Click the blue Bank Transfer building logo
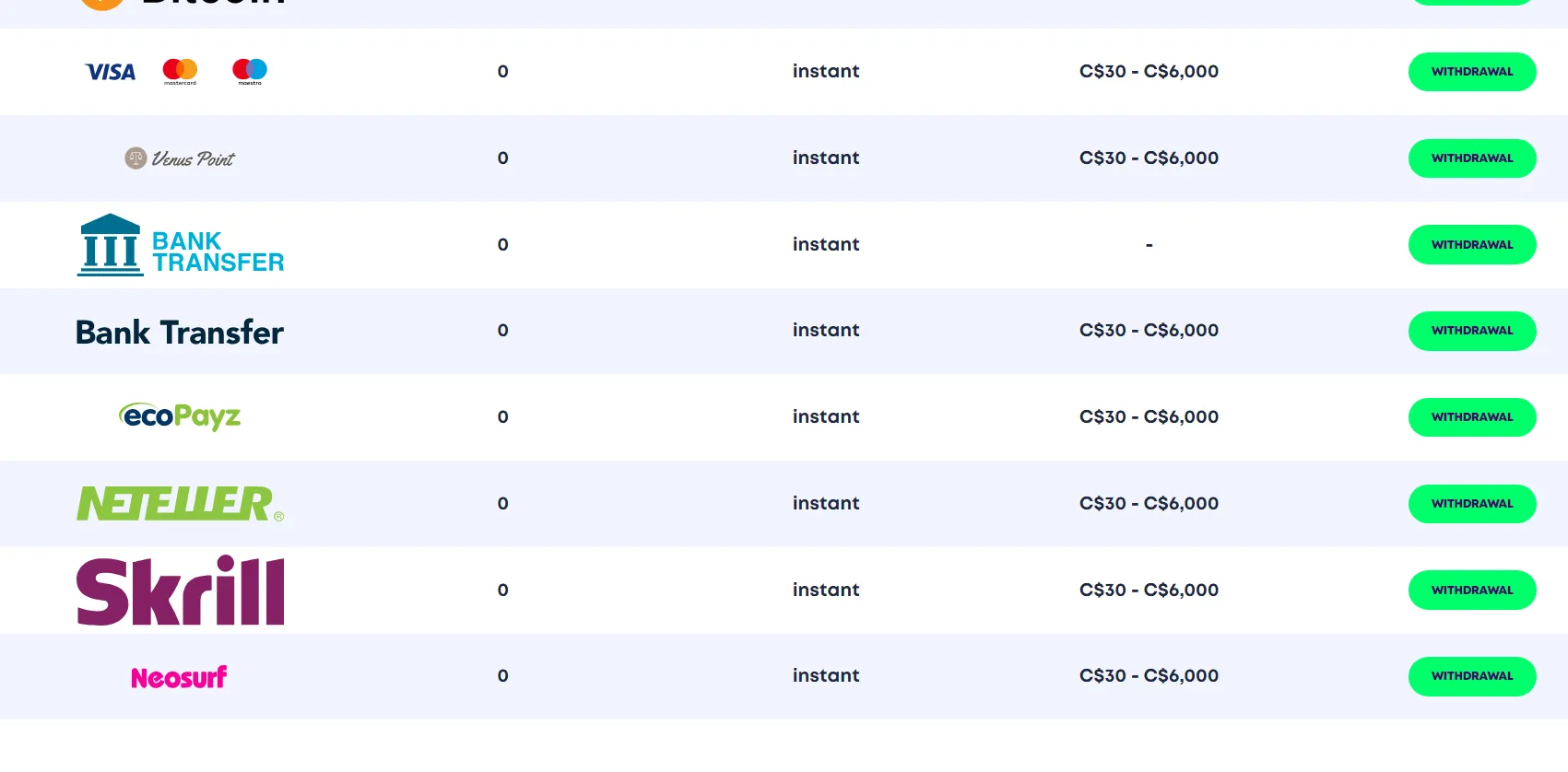Screen dimensions: 1568x772 point(180,245)
